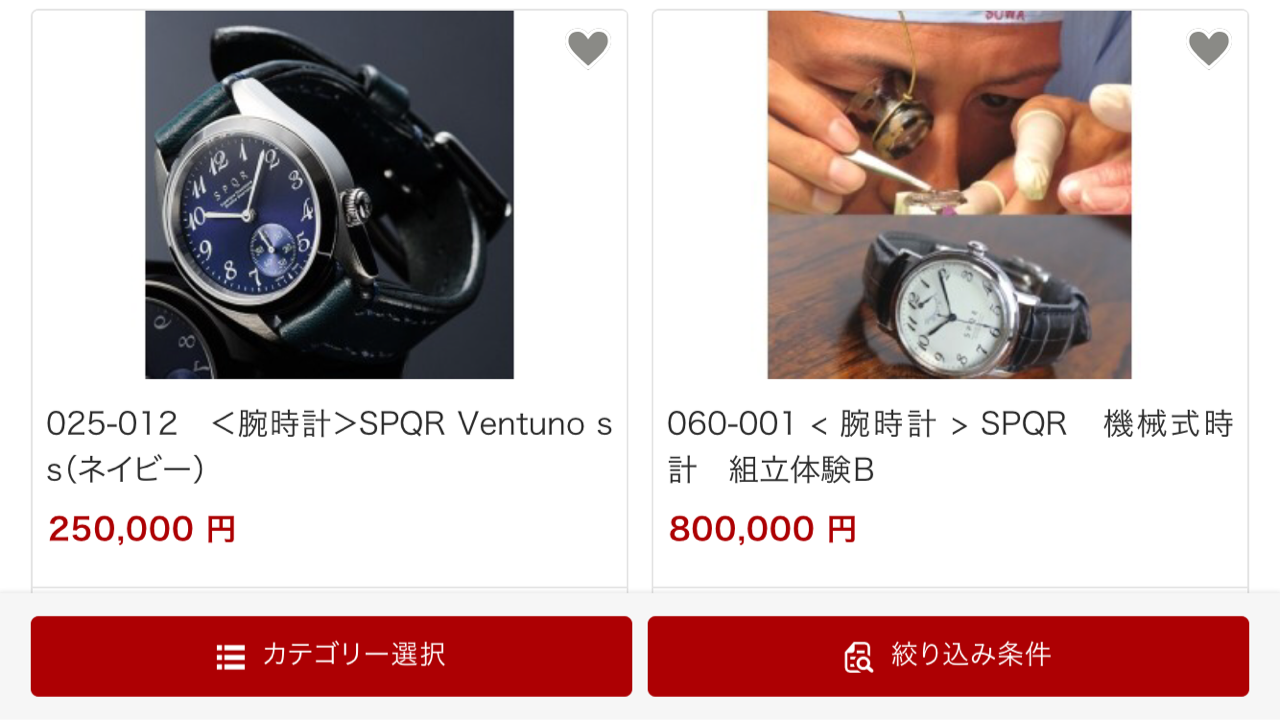Open the navy SPQR watch photo
Viewport: 1280px width, 720px height.
point(330,195)
